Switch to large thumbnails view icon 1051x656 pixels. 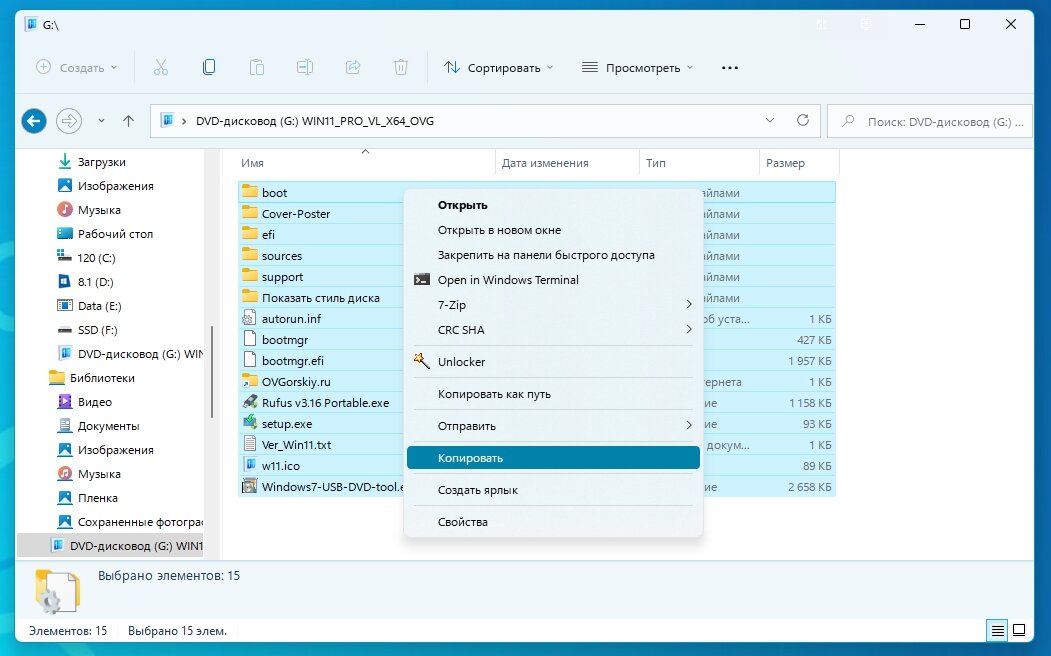(x=1019, y=631)
